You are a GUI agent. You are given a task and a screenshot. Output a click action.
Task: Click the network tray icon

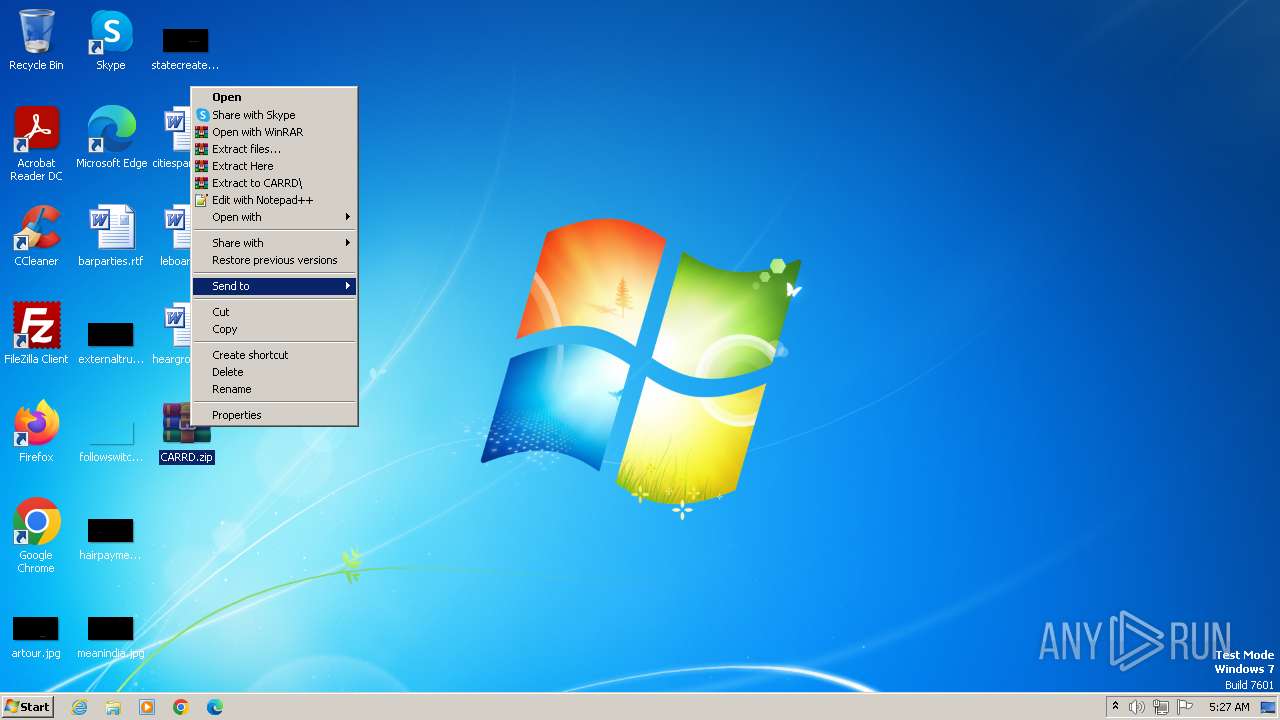point(1161,707)
